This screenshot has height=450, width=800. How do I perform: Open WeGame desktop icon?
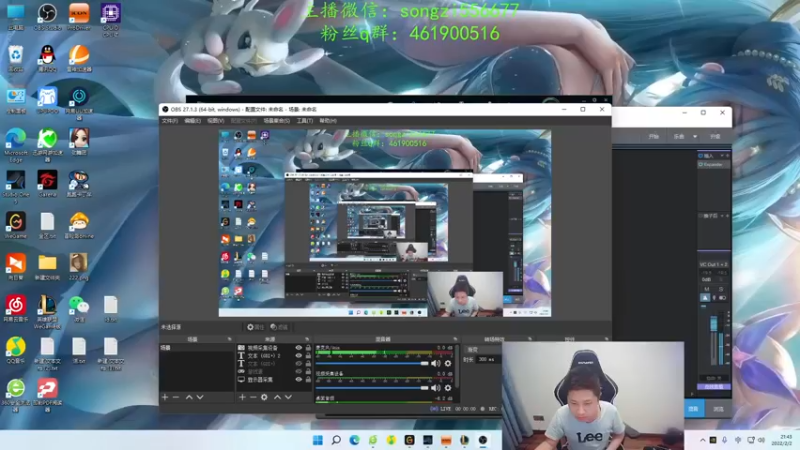coord(16,226)
